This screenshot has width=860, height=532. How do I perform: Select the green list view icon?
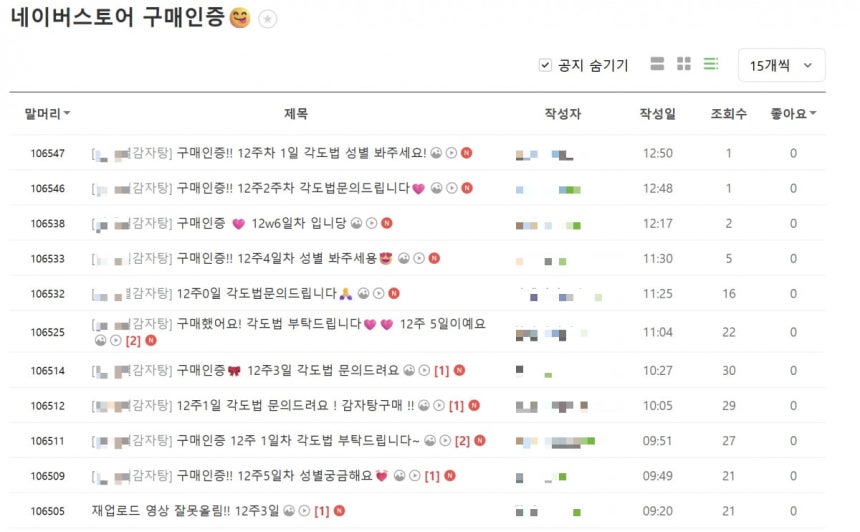(x=711, y=64)
